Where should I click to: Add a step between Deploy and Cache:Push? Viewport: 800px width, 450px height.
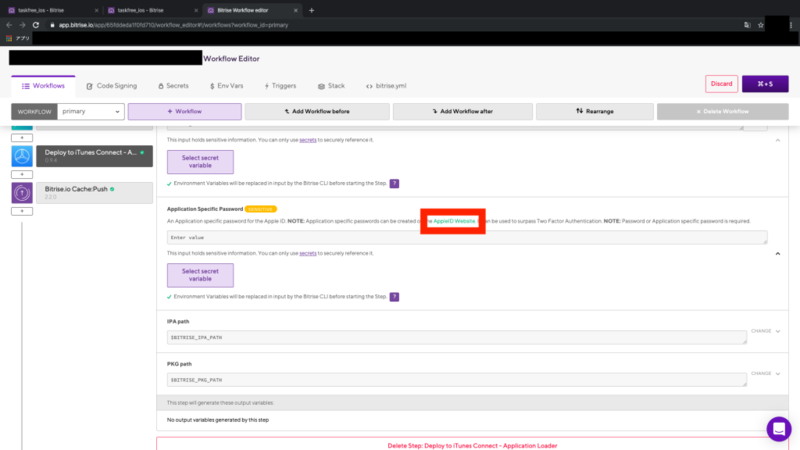pos(22,174)
